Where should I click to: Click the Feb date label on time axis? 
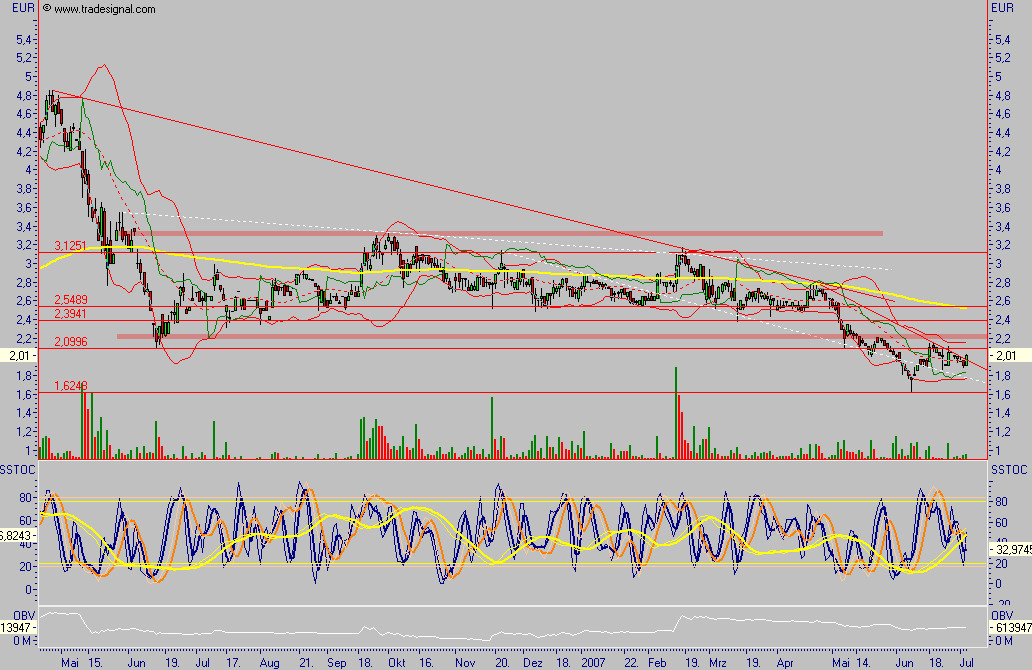click(657, 663)
